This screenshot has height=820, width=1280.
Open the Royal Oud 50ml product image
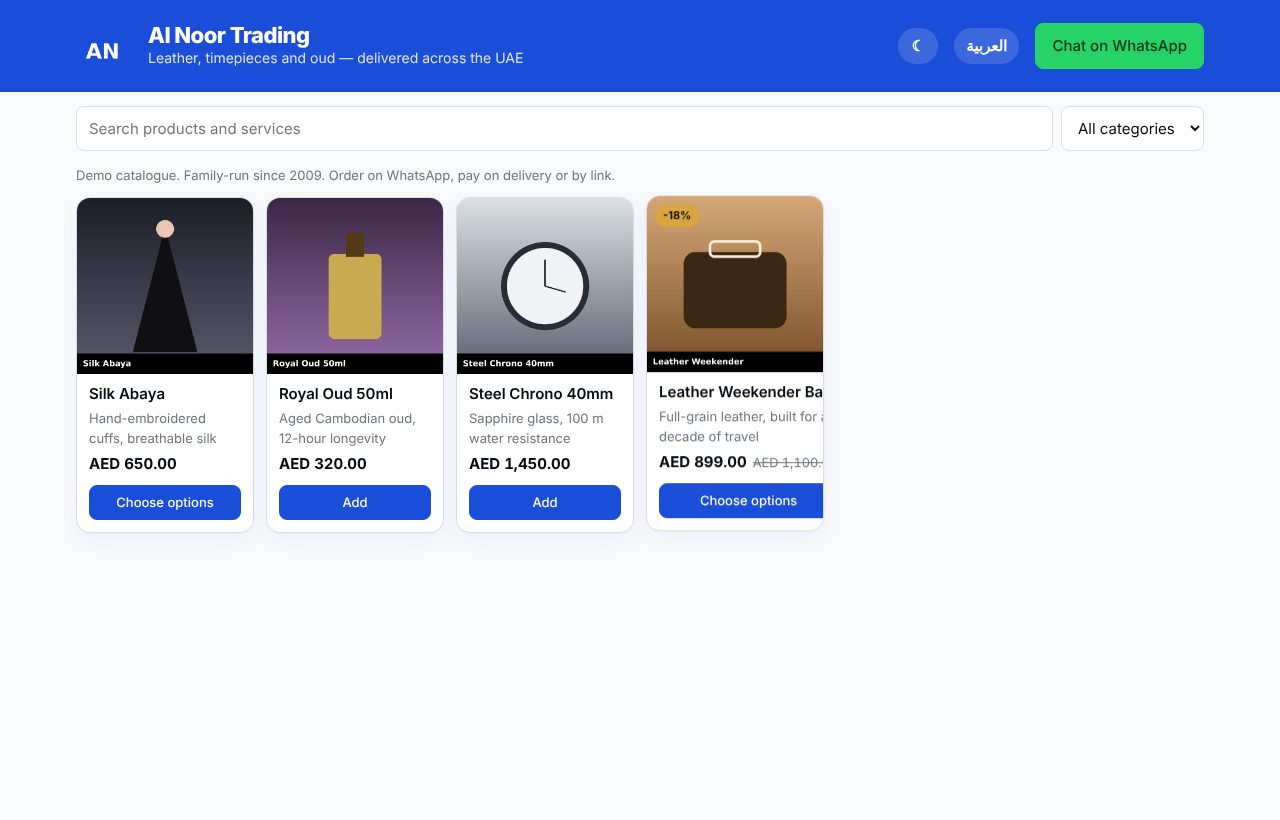tap(355, 286)
